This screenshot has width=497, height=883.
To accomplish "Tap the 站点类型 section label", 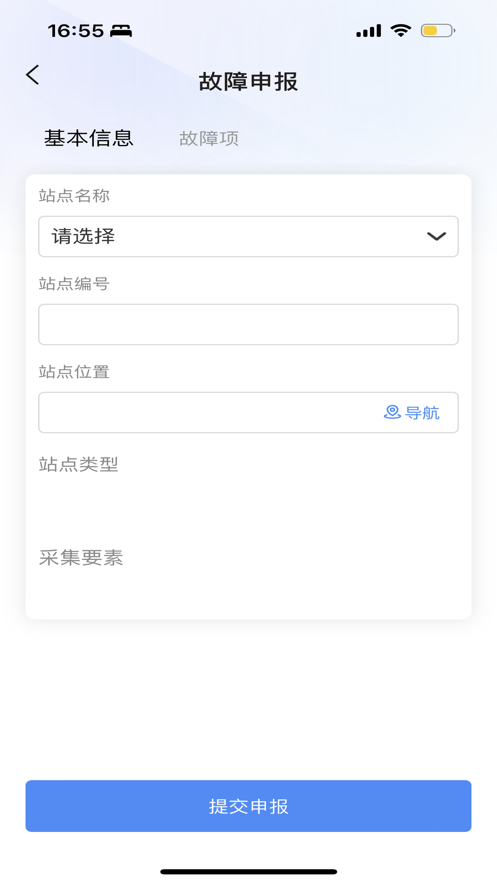I will pyautogui.click(x=79, y=465).
